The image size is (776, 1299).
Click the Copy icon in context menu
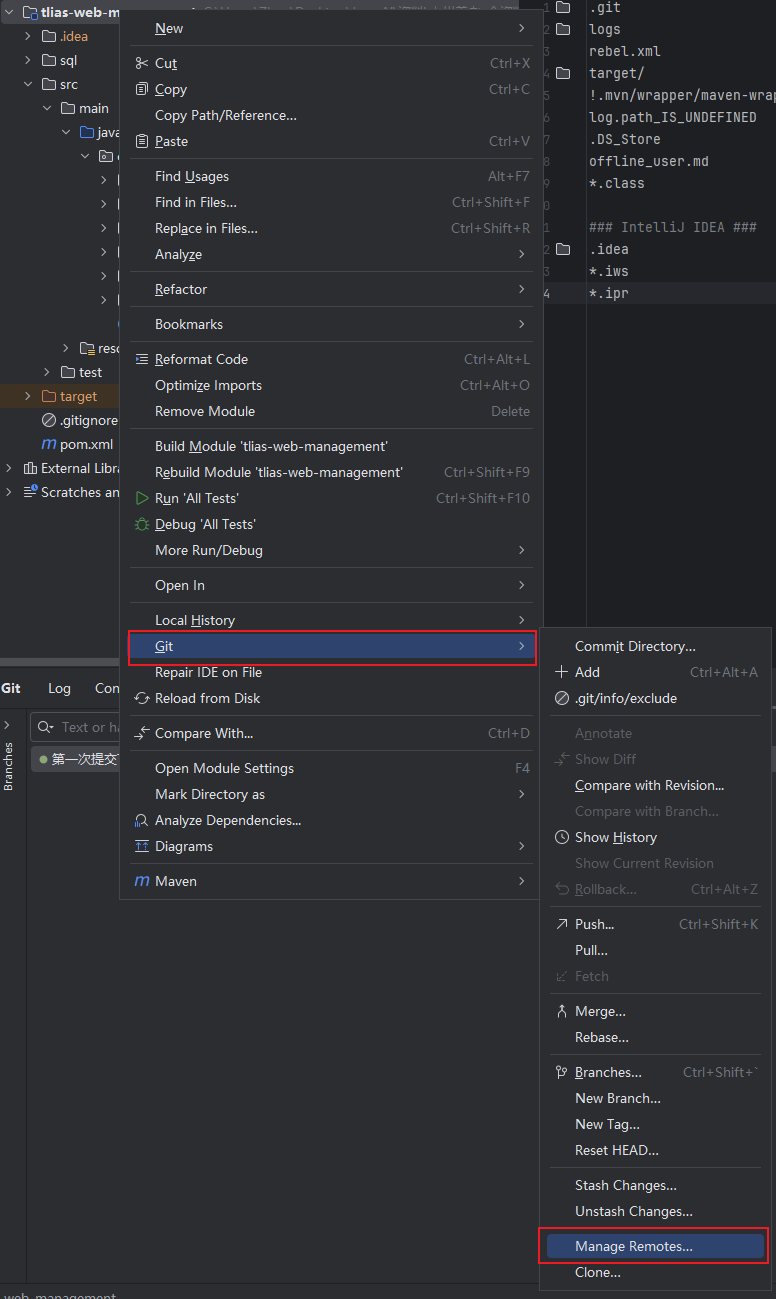[141, 89]
